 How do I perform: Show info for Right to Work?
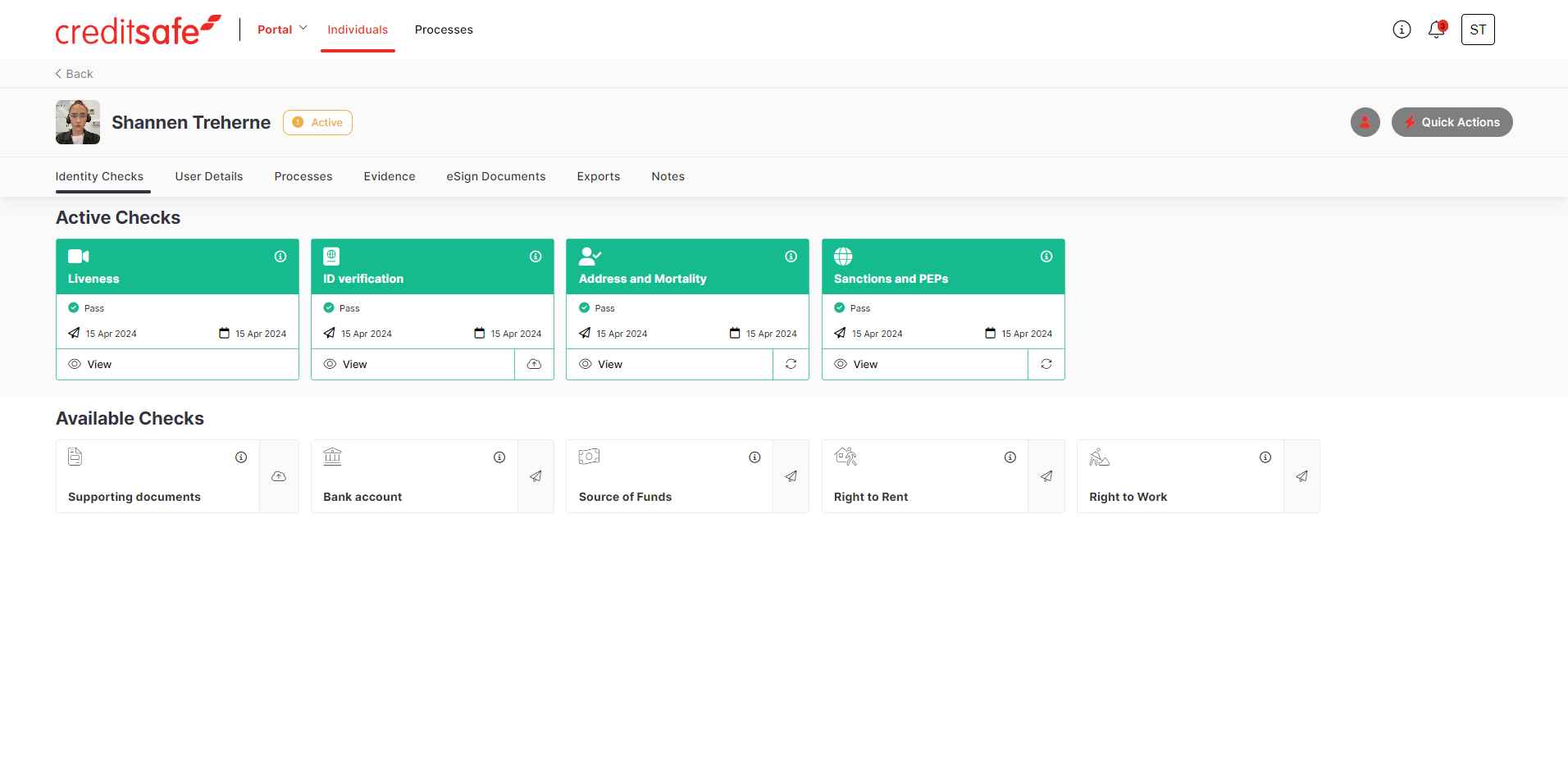pyautogui.click(x=1265, y=457)
